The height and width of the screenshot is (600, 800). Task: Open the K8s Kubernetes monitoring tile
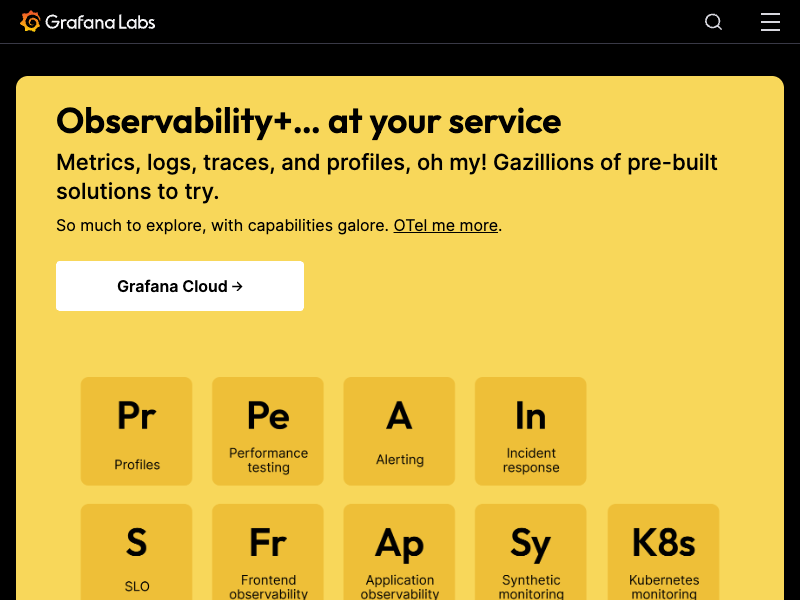[x=663, y=552]
